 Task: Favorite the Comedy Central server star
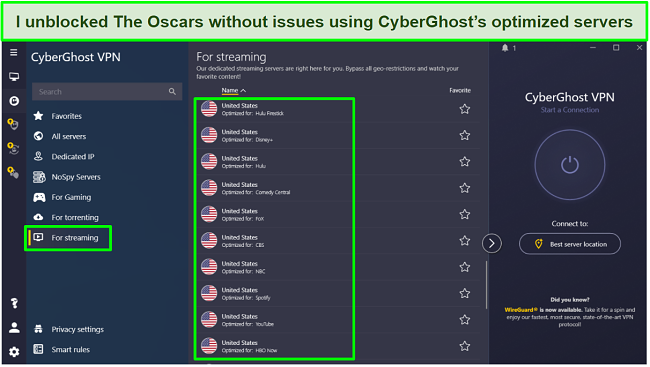pos(465,188)
